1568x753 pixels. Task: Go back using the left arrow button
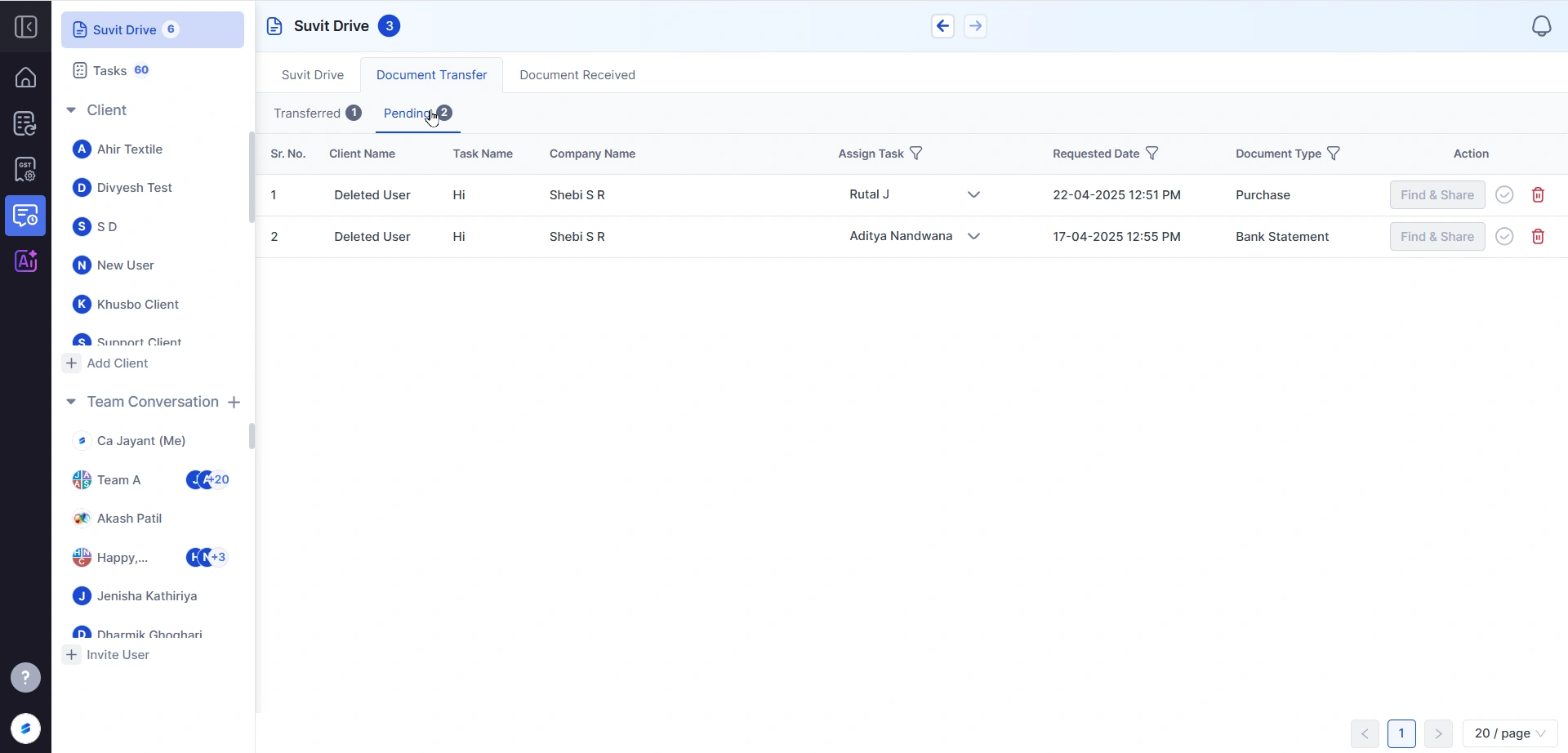[942, 26]
